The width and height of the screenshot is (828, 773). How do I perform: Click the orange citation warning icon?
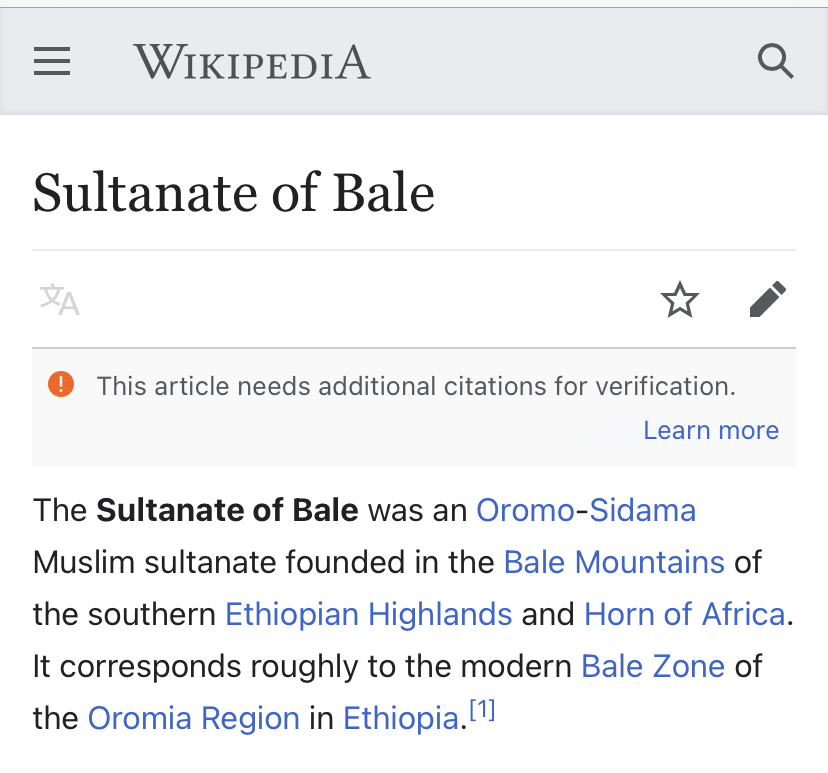tap(61, 384)
